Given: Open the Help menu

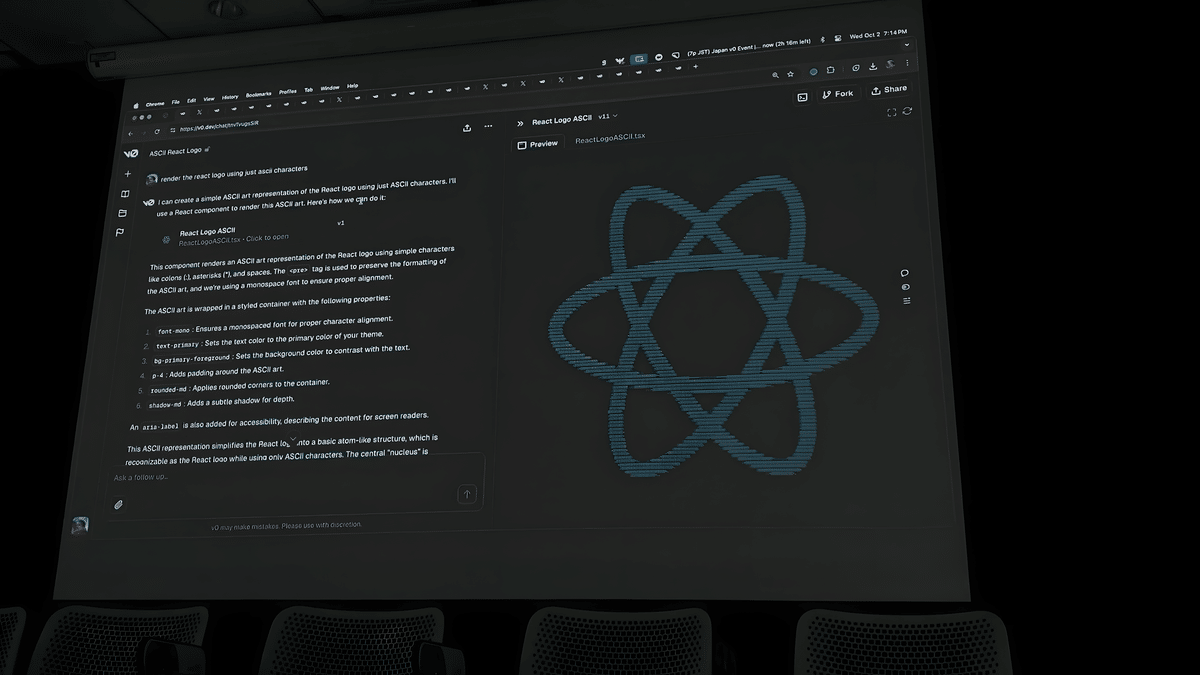Looking at the screenshot, I should click(353, 85).
